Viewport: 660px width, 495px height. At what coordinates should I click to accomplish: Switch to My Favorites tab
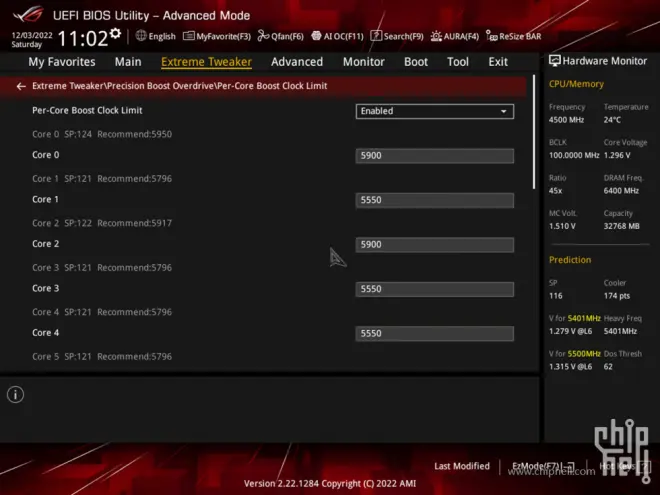pos(62,62)
